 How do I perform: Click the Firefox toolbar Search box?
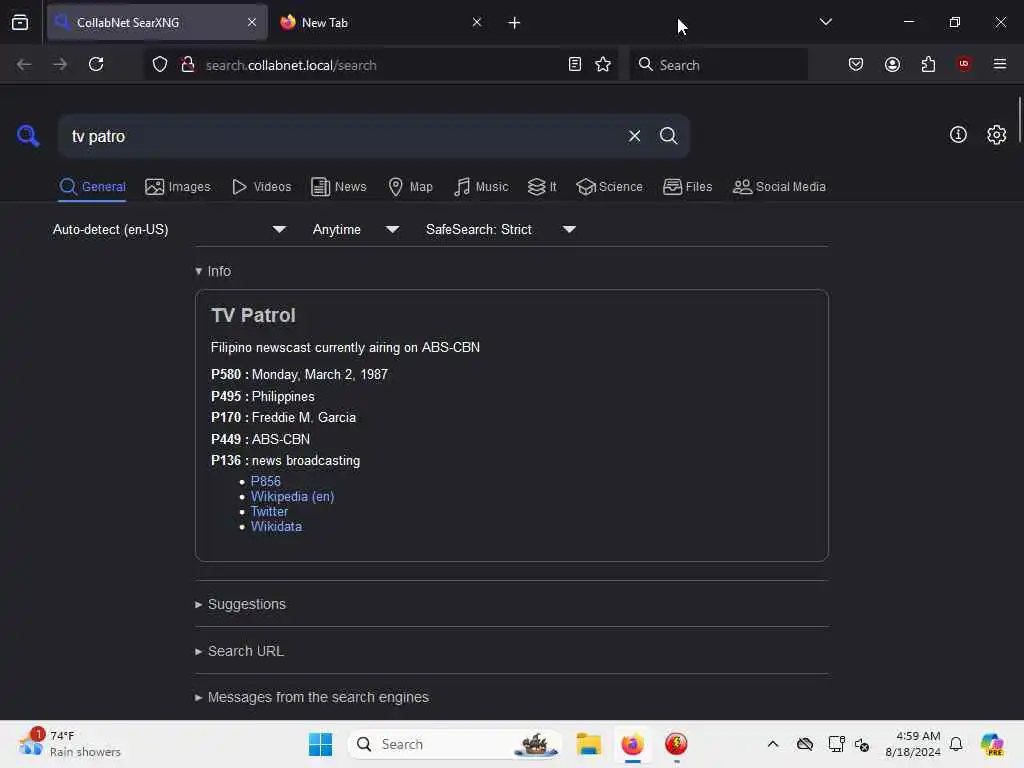point(718,65)
